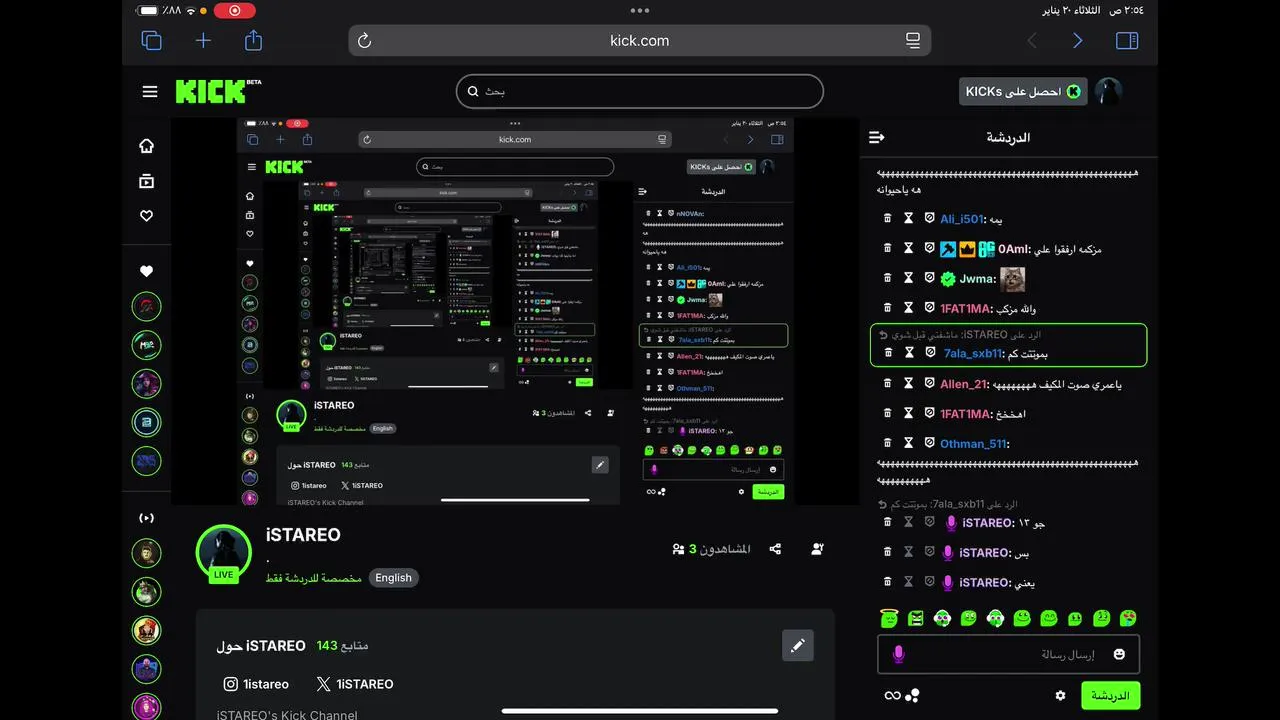Ban user Othman_511 via shield icon
Image resolution: width=1280 pixels, height=720 pixels.
929,443
